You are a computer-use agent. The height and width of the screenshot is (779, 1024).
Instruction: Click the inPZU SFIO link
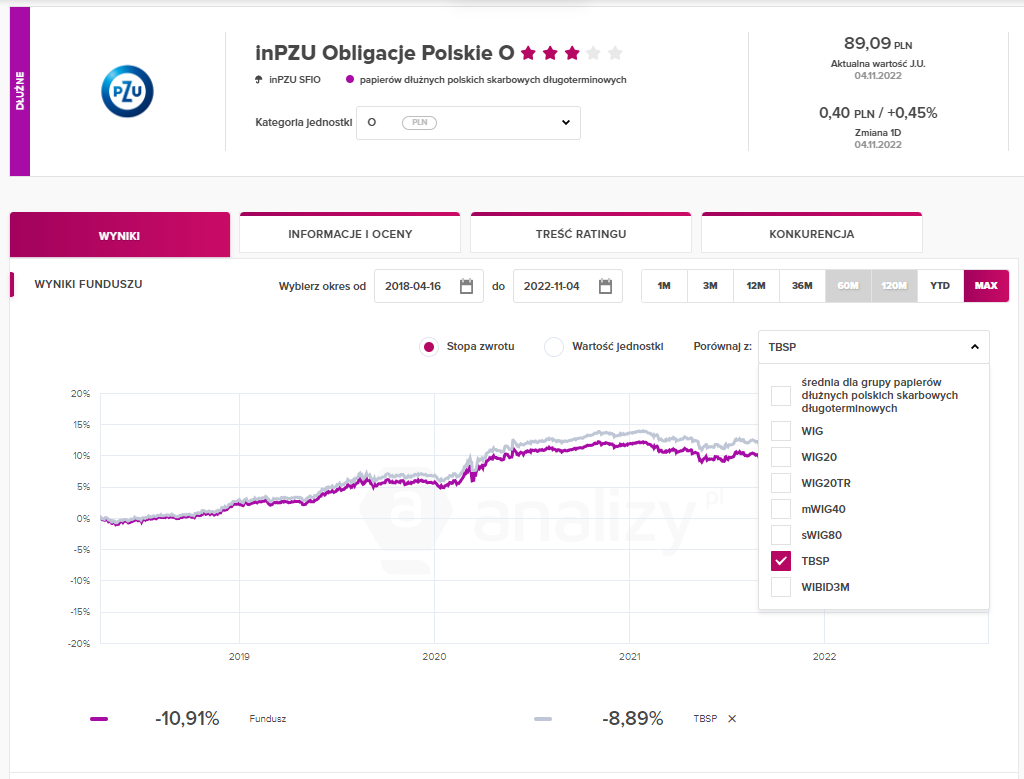coord(295,80)
